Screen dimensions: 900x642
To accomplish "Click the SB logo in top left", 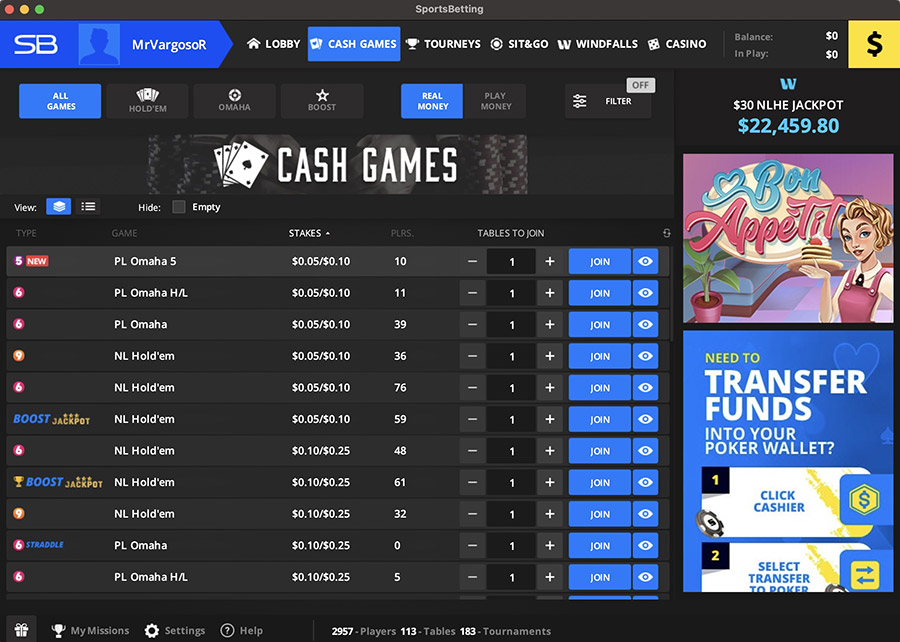I will point(38,44).
